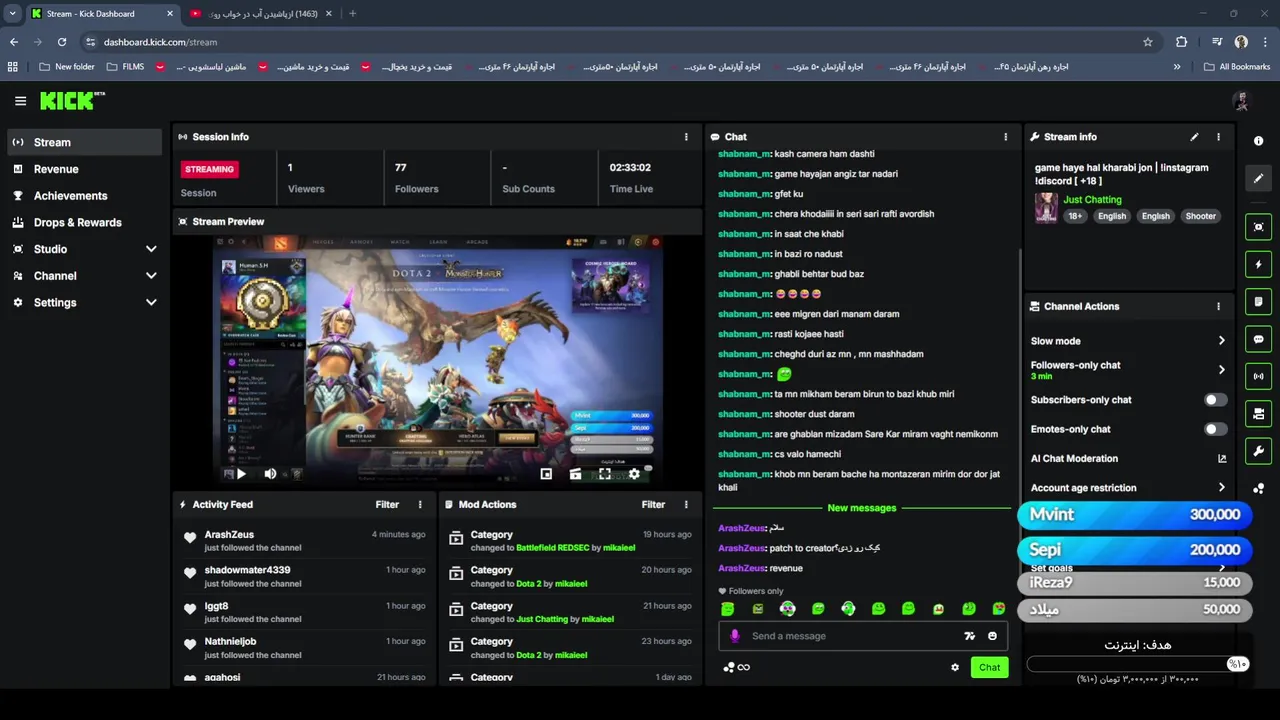
Task: Open Mod Actions three-dot menu
Action: coord(686,505)
